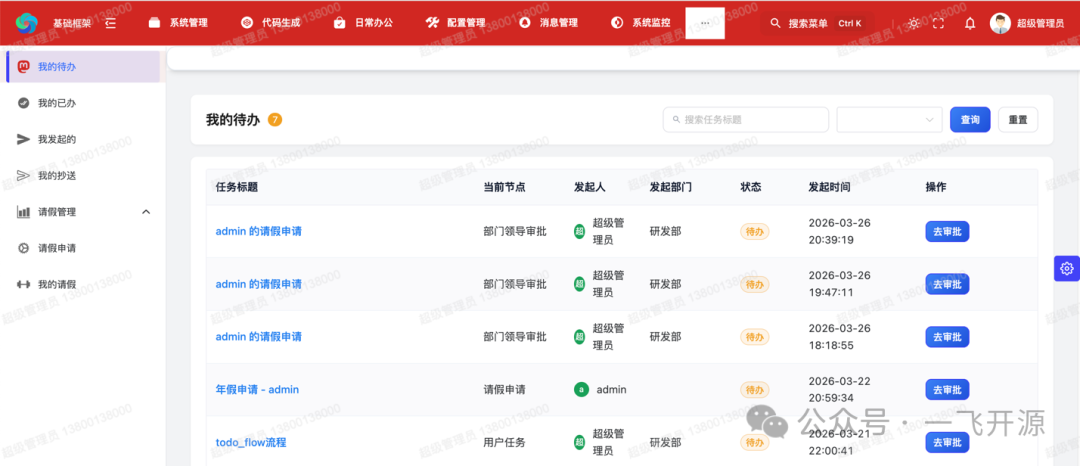Open the 消息管理 menu
The width and height of the screenshot is (1080, 466).
coord(548,23)
